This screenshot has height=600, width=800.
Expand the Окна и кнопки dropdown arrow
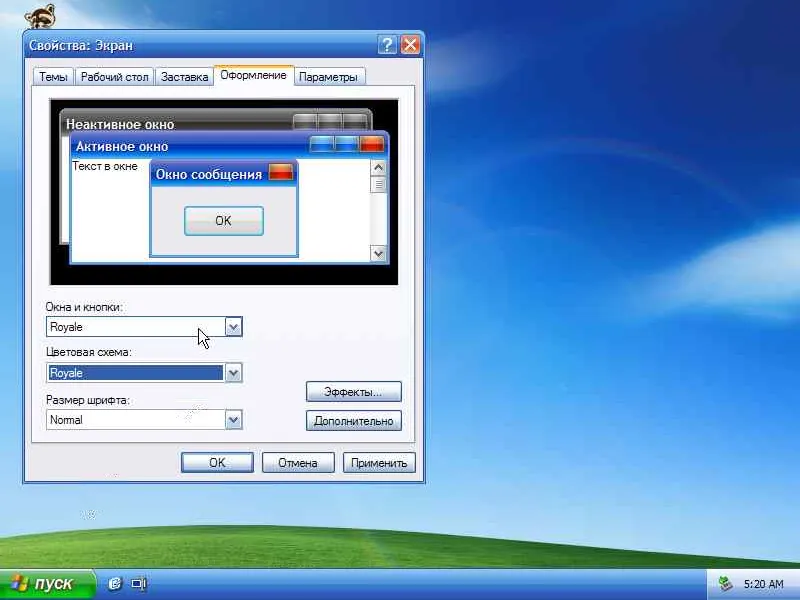coord(233,327)
